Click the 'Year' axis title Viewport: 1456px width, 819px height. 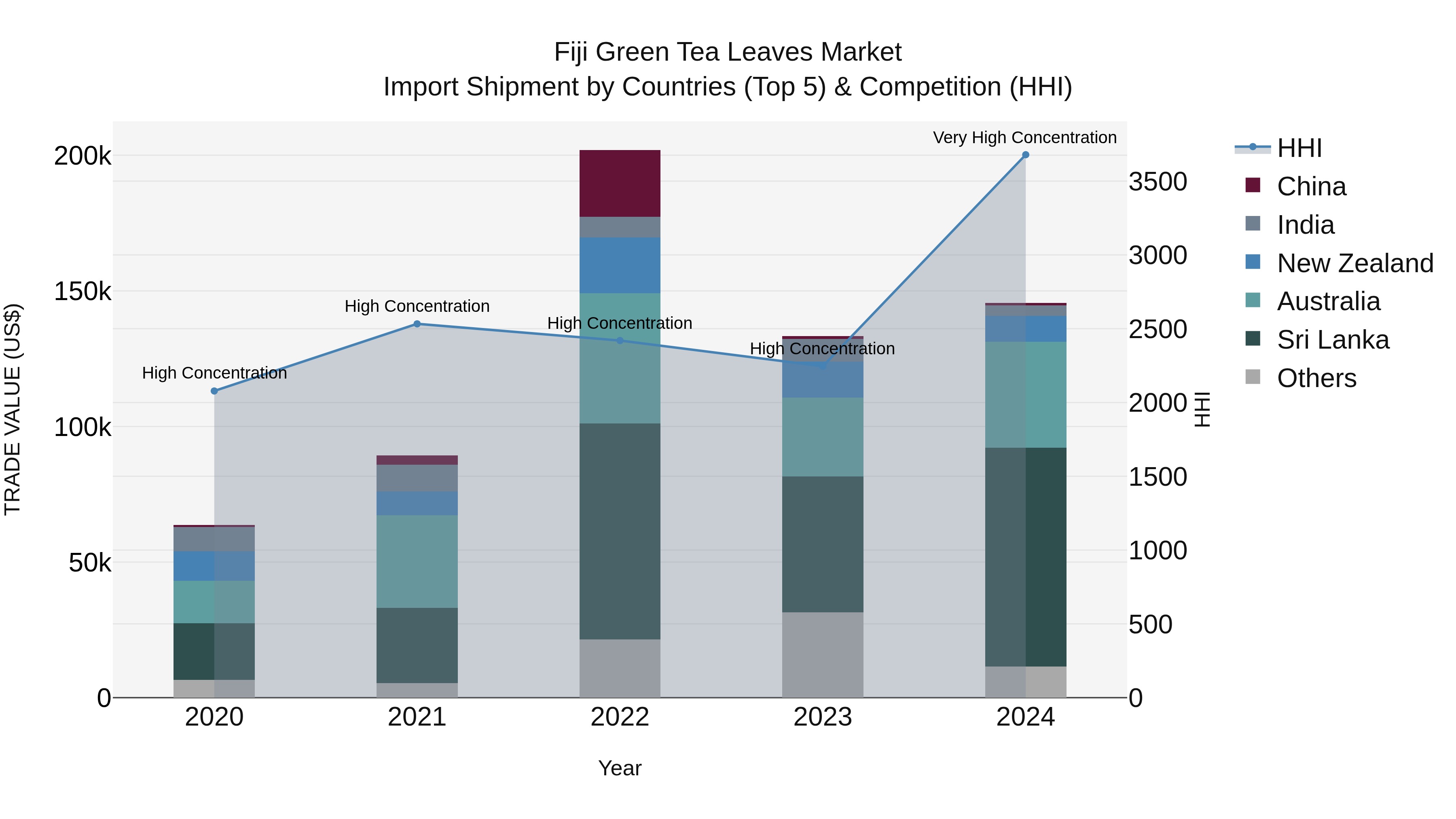[x=620, y=768]
